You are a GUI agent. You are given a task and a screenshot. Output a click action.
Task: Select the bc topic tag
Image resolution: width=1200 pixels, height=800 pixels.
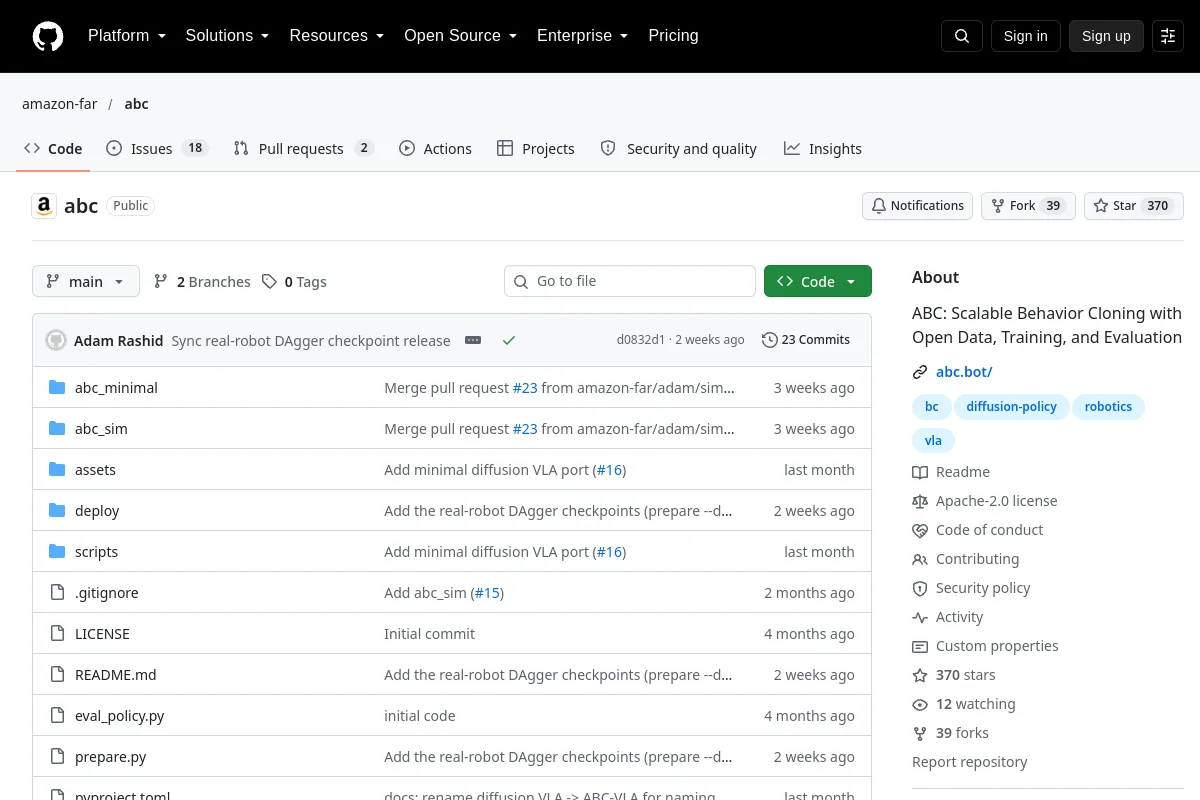(931, 407)
